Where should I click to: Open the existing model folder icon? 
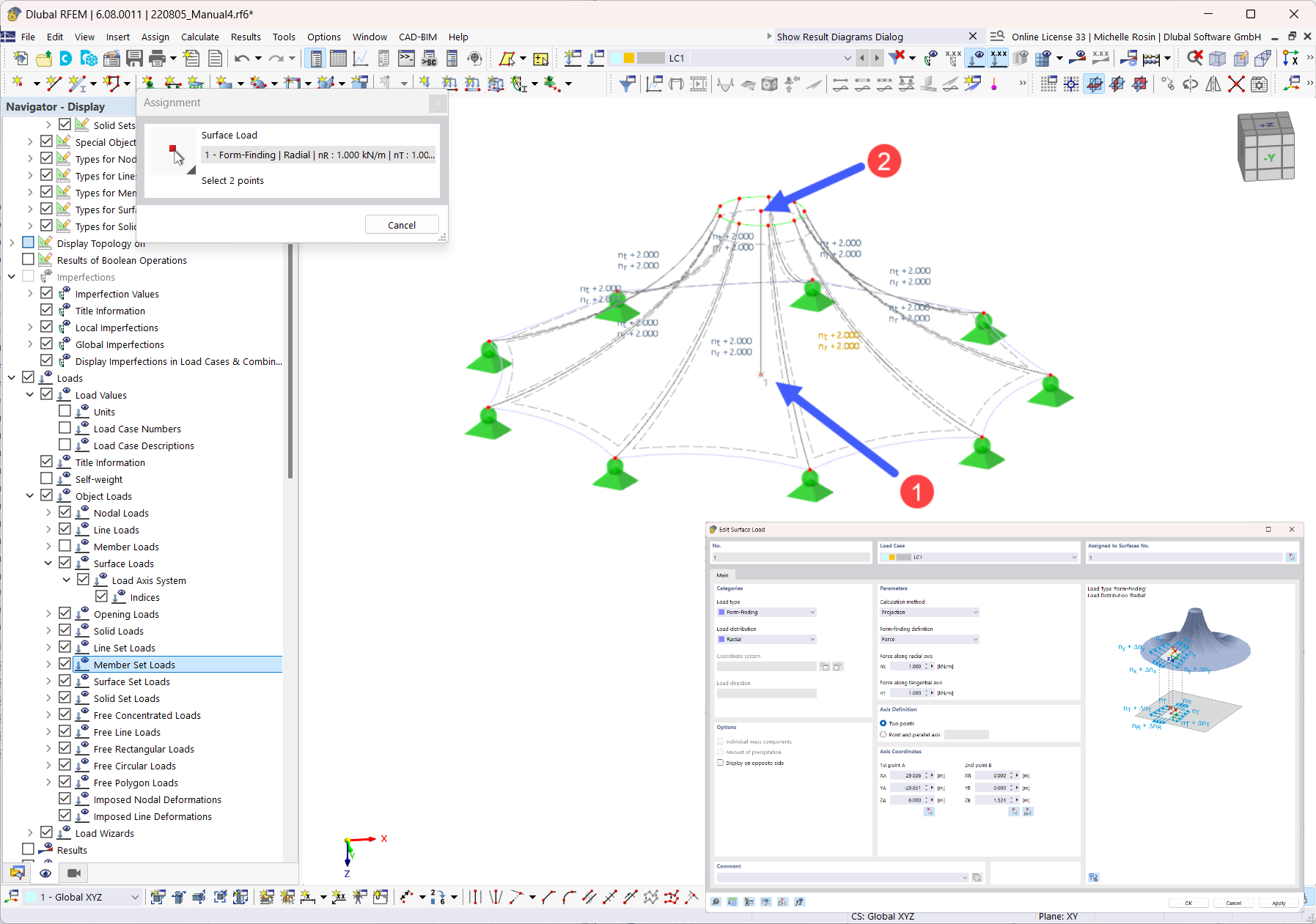44,59
